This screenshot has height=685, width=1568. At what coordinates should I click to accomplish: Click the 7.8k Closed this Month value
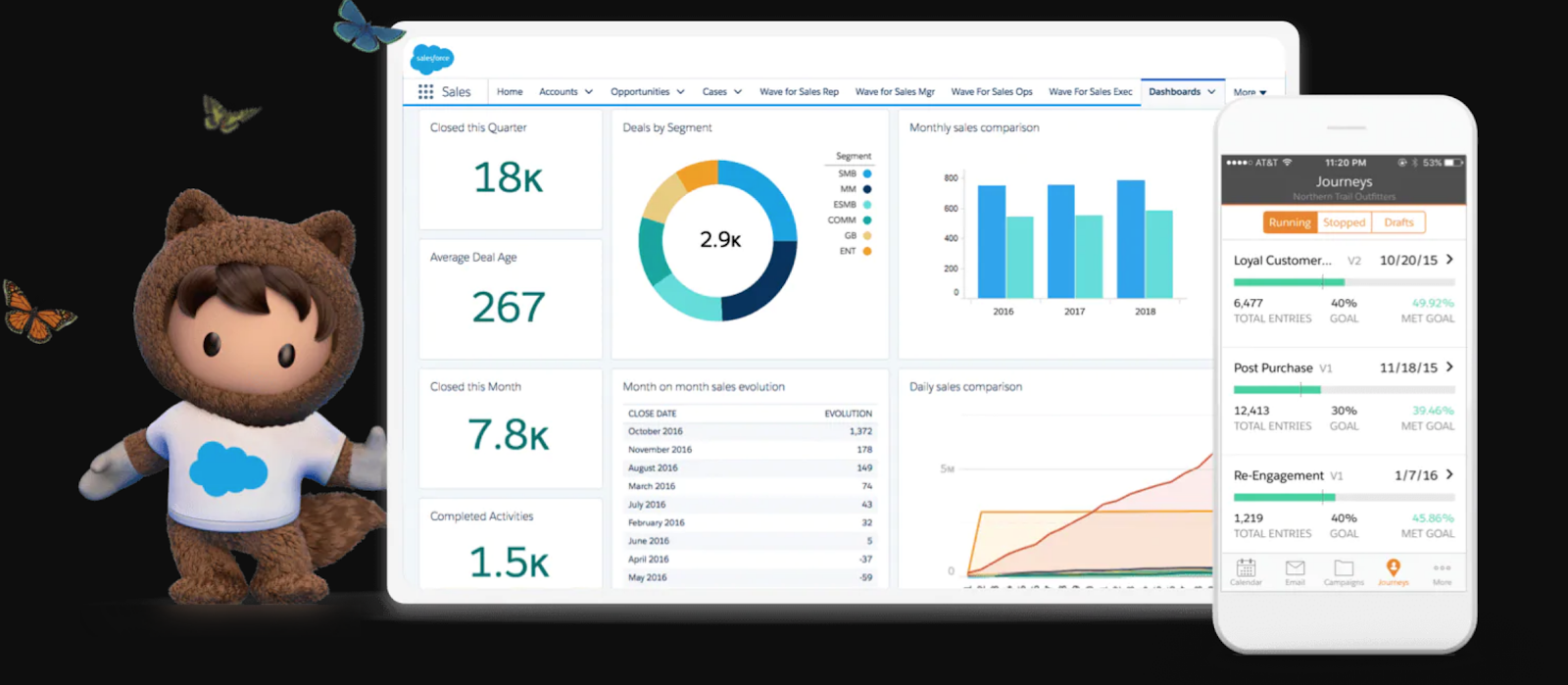pyautogui.click(x=508, y=434)
